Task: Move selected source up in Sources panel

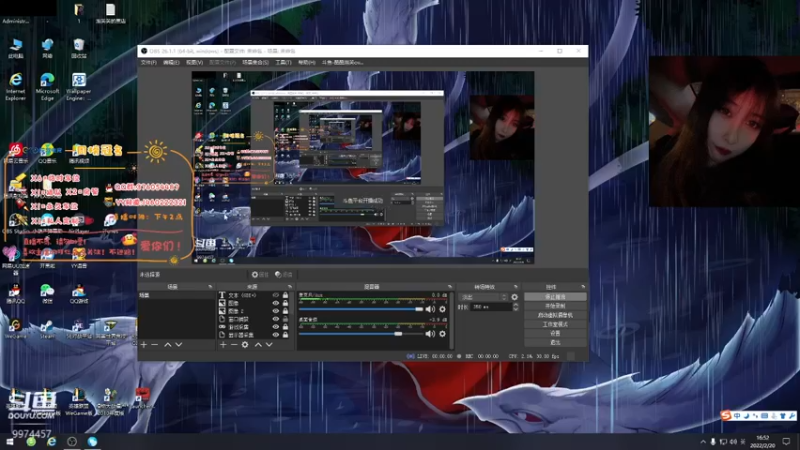Action: (258, 345)
